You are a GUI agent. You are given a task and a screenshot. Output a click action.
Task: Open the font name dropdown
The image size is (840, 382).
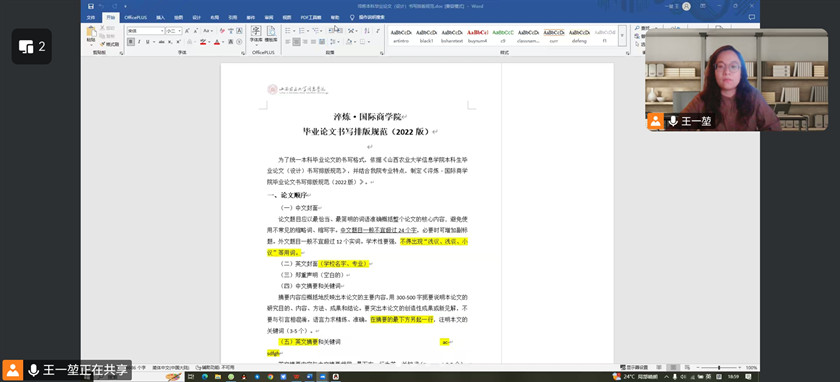145,31
